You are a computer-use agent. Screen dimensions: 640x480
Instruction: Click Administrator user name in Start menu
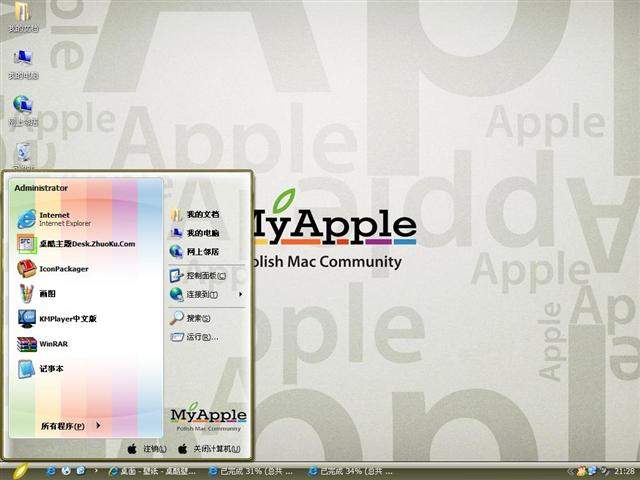41,188
